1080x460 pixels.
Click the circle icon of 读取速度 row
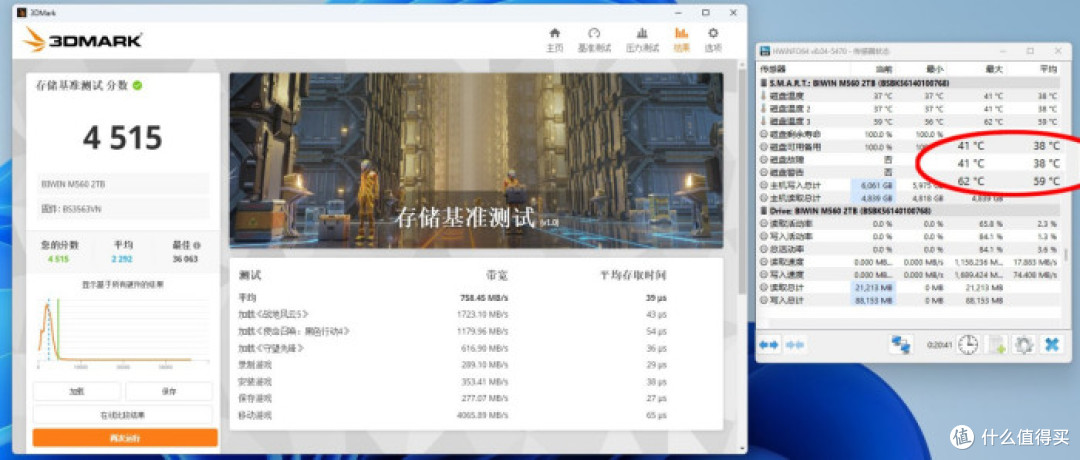(x=763, y=262)
